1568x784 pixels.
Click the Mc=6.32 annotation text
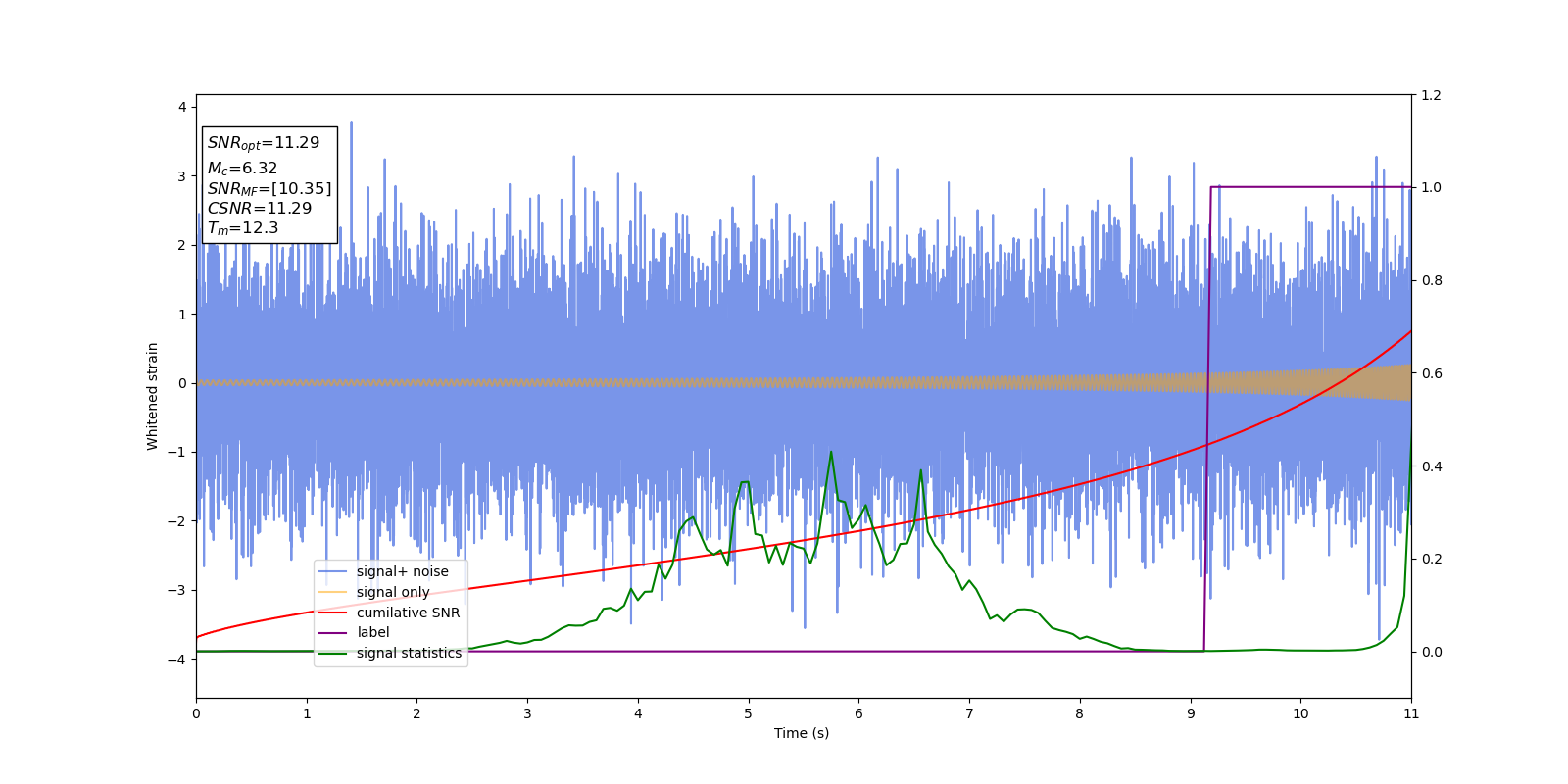(242, 169)
